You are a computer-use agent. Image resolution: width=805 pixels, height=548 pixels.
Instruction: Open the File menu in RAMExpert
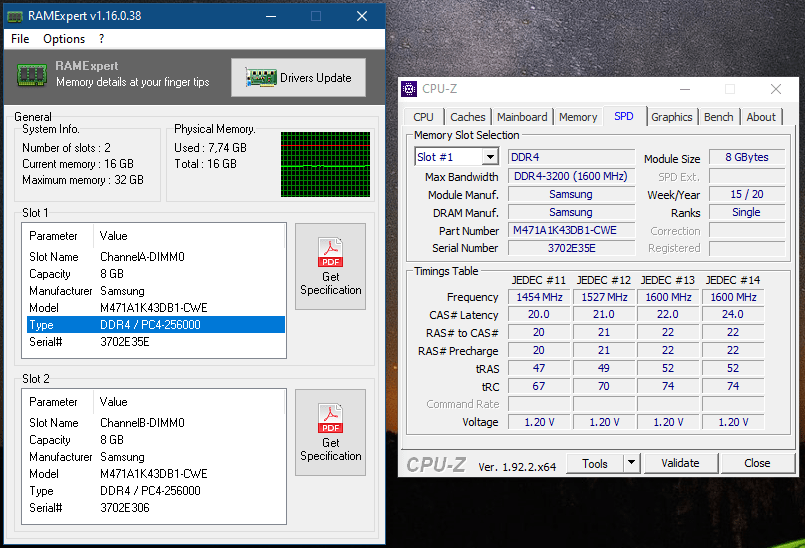click(x=20, y=39)
